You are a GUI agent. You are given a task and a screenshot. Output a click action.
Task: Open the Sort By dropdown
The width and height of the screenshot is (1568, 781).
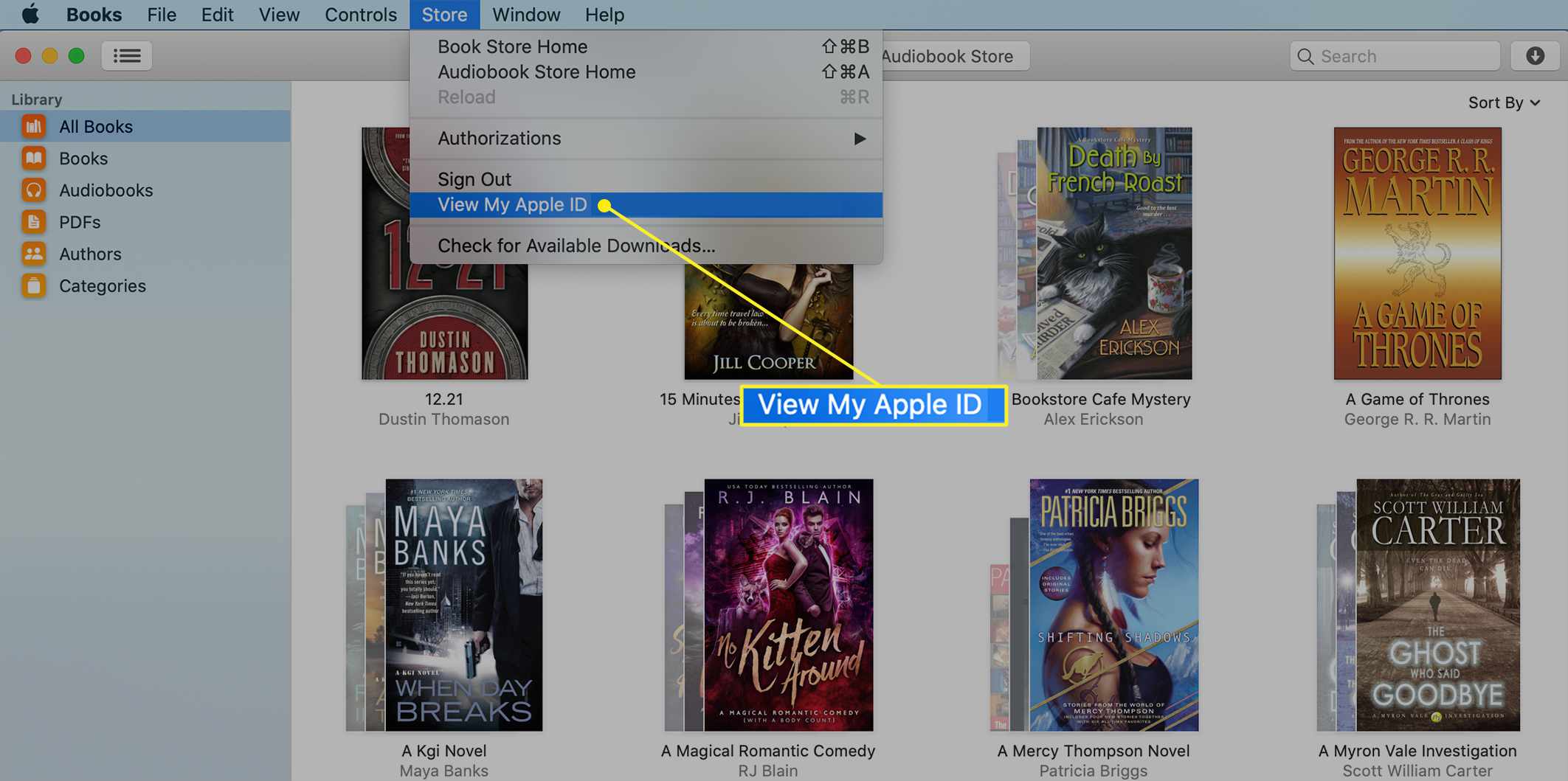click(x=1504, y=103)
